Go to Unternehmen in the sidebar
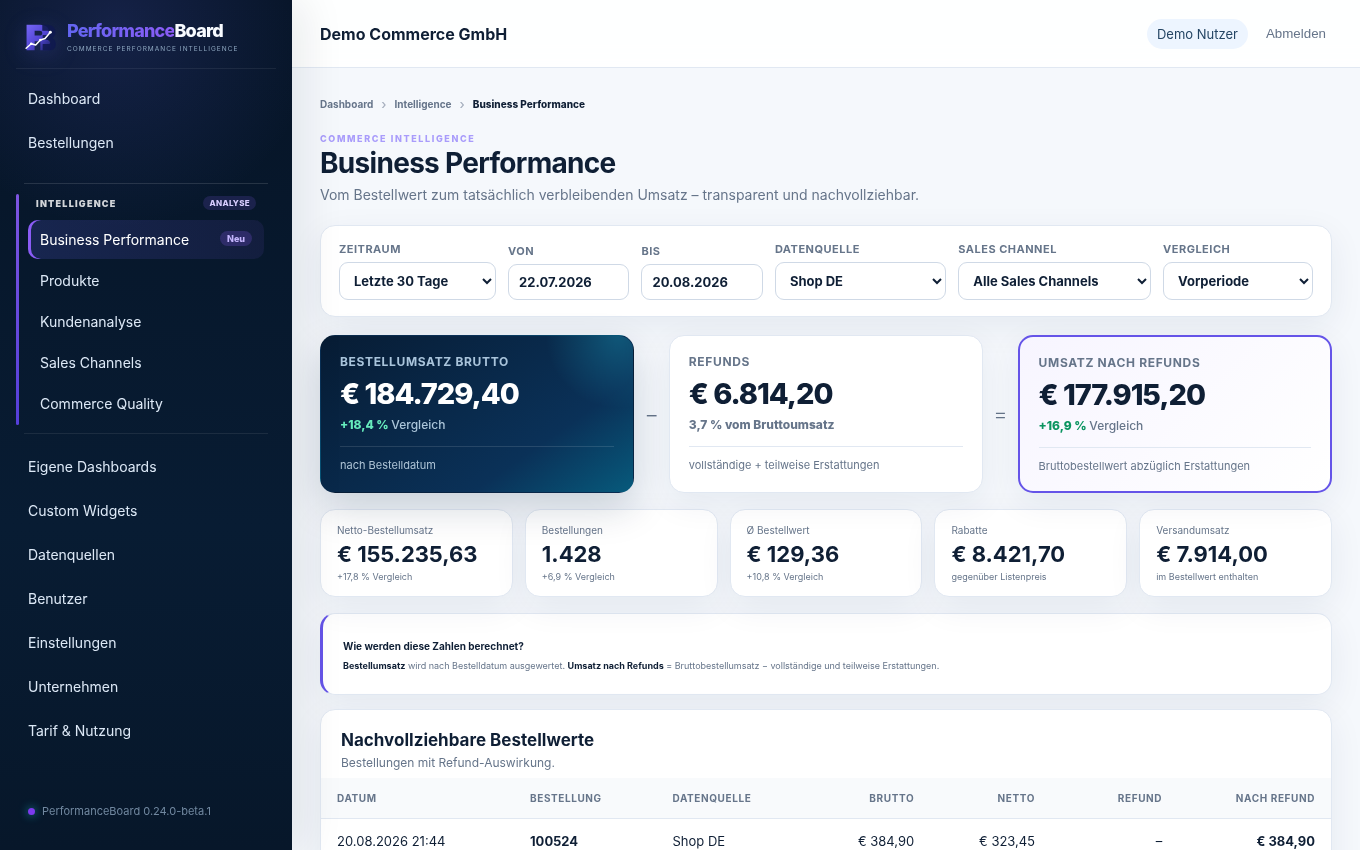1360x850 pixels. [x=146, y=687]
